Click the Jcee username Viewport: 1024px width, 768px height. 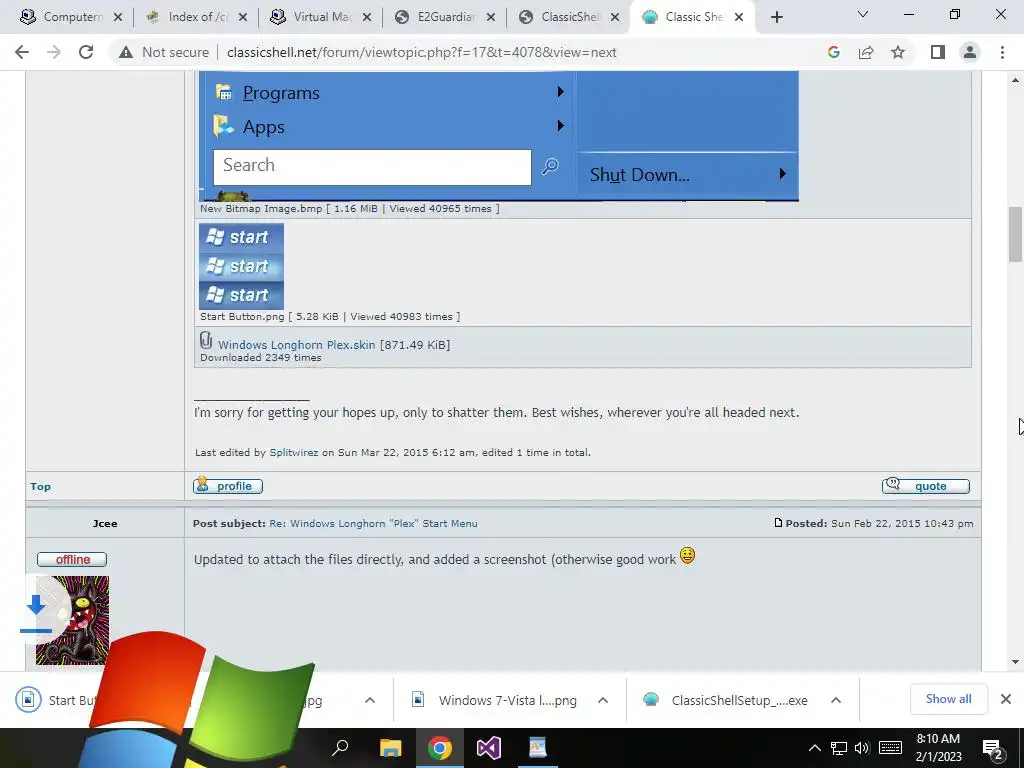click(x=105, y=524)
